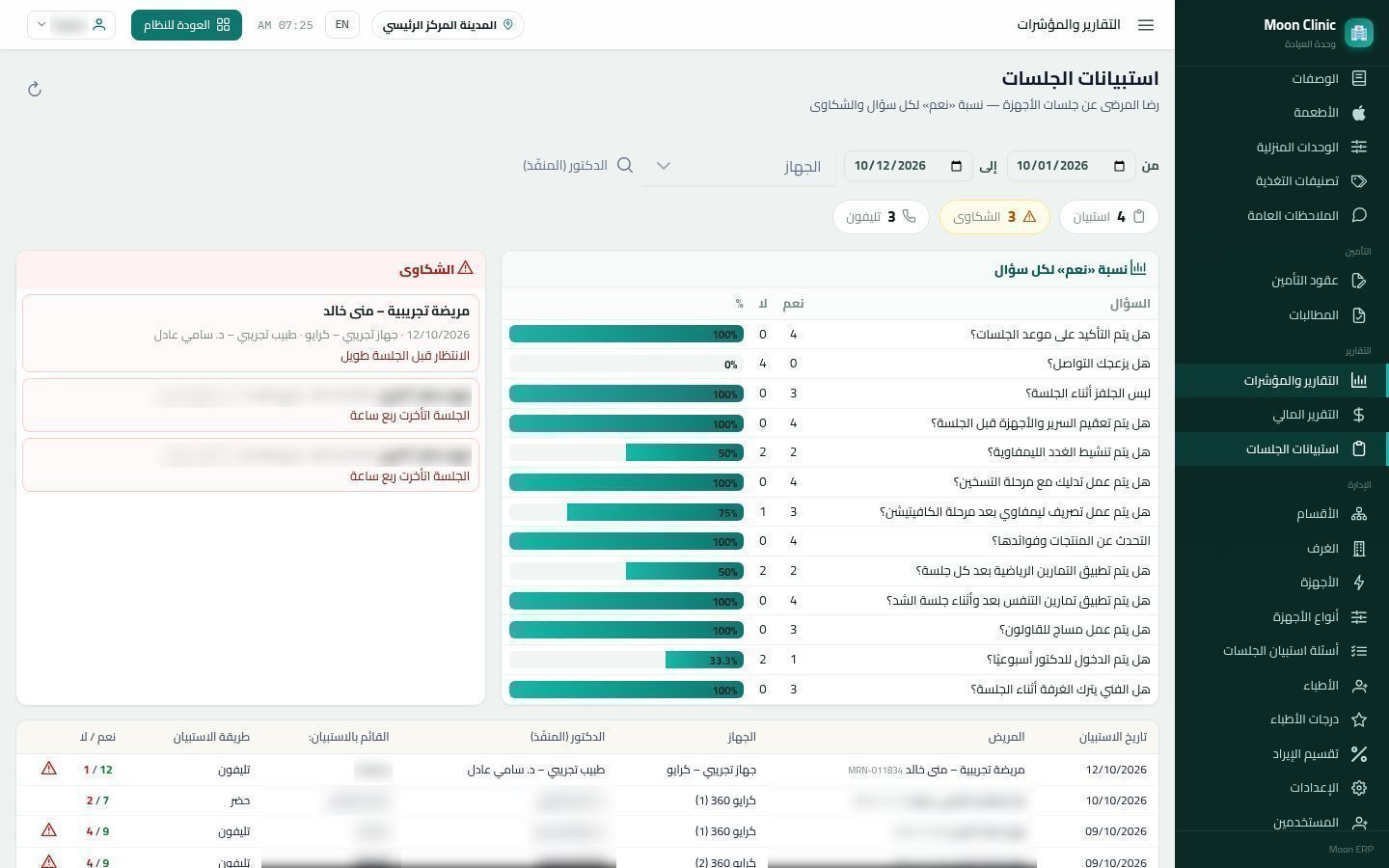Select الأطباء in the sidebar menu
This screenshot has height=868, width=1389.
coord(1281,686)
